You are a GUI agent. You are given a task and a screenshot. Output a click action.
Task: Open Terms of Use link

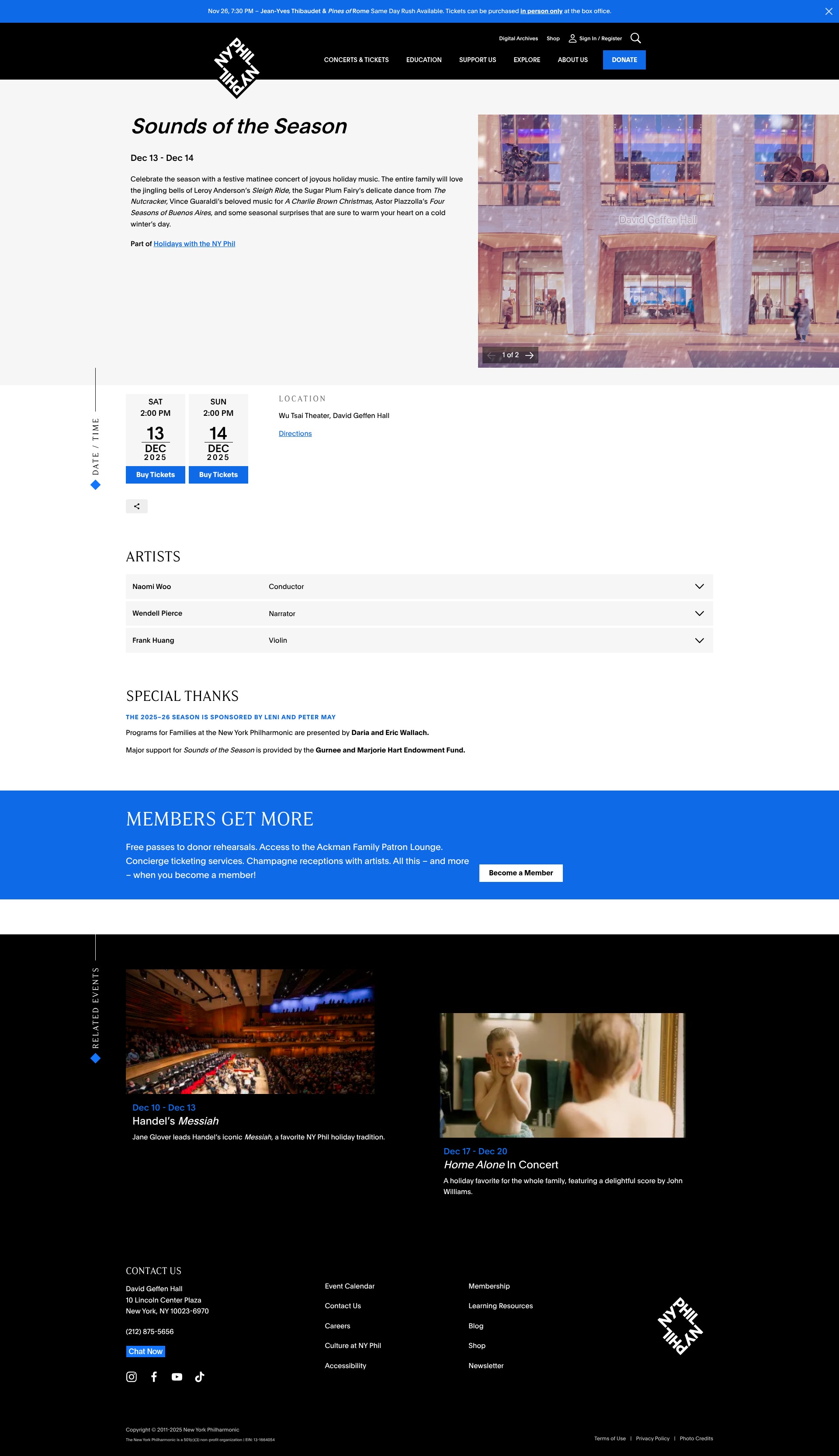click(610, 1438)
